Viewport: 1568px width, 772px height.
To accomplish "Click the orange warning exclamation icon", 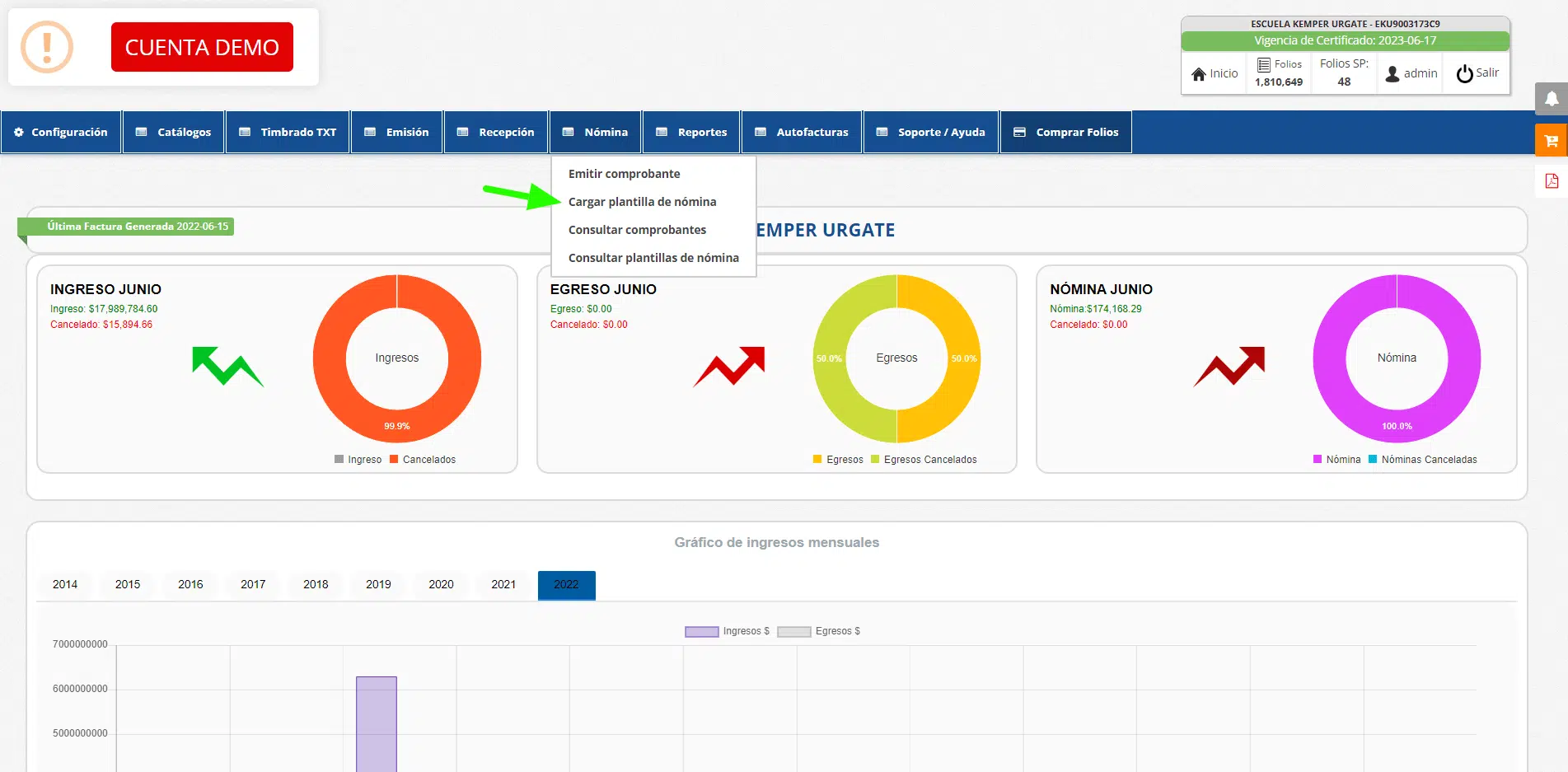I will [x=47, y=47].
